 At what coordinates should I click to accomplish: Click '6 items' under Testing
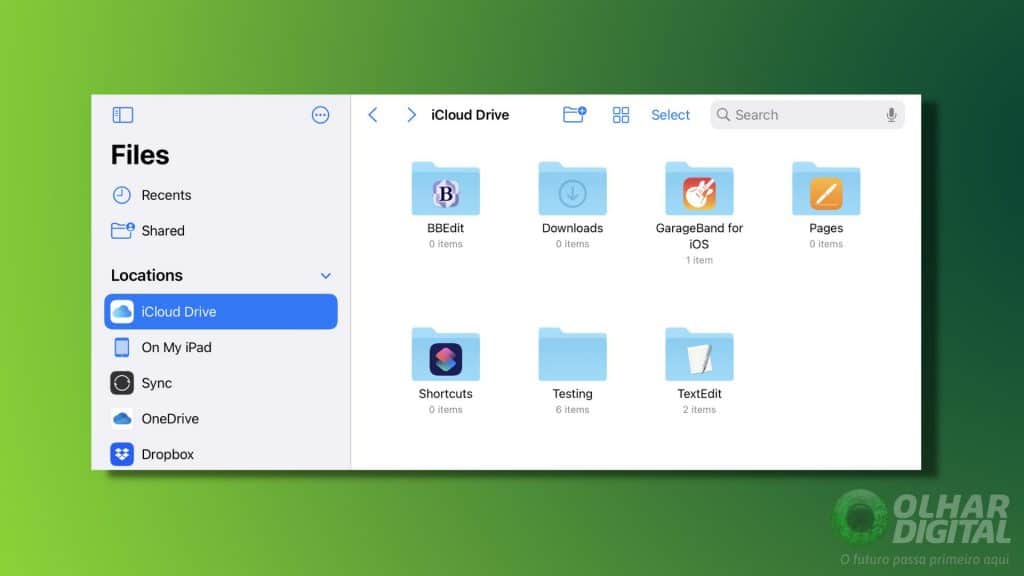572,409
